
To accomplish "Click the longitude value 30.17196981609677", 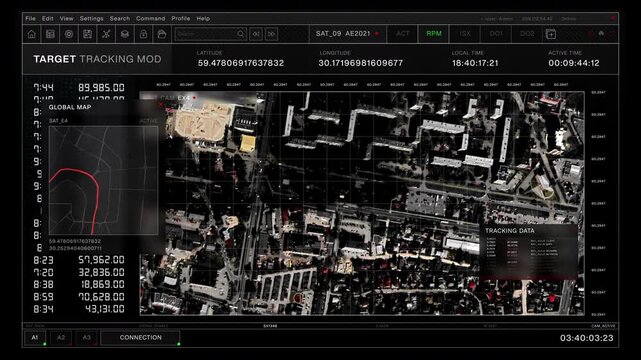I will click(x=361, y=63).
